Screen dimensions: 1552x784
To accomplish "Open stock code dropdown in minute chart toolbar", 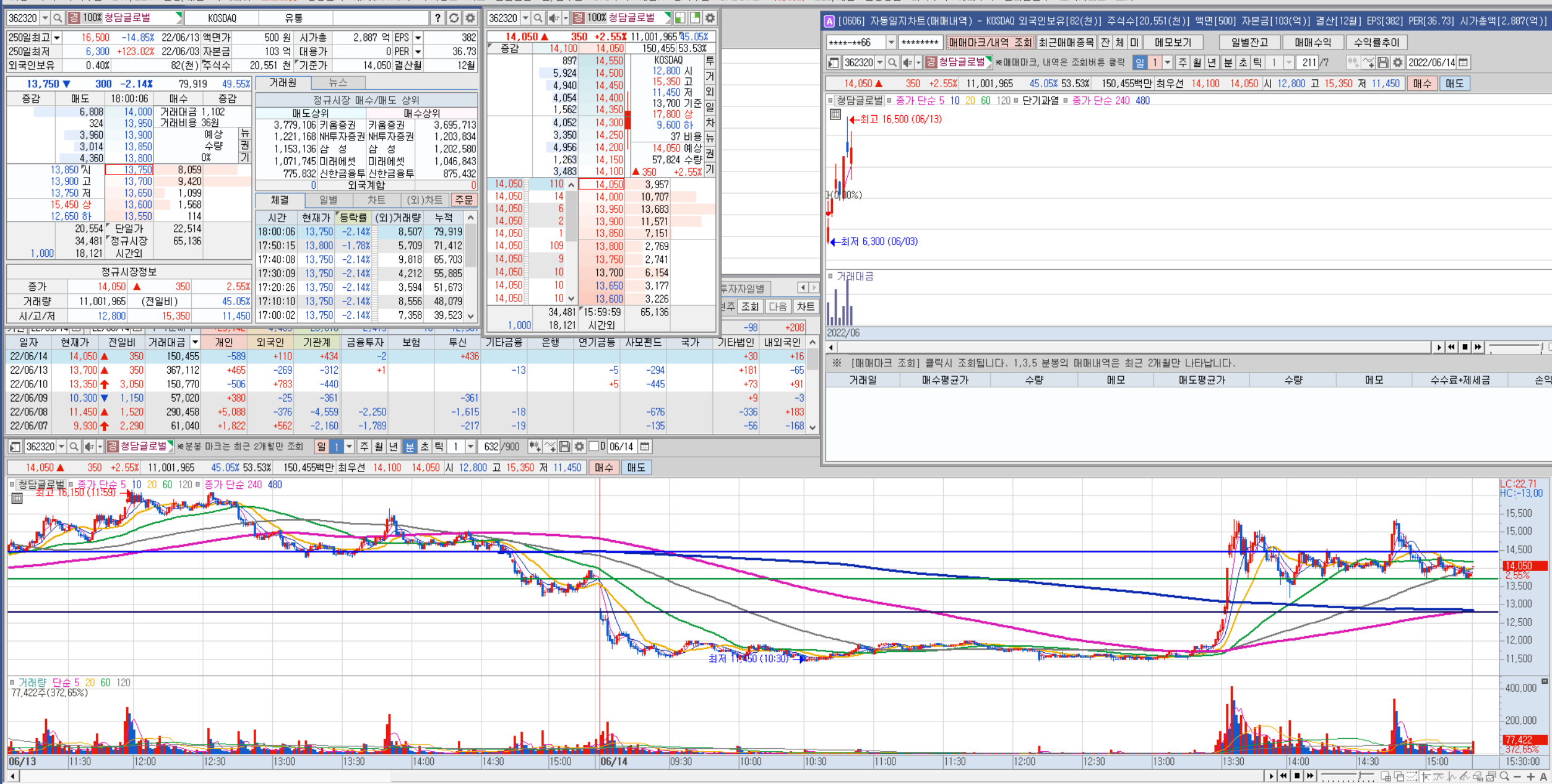I will [61, 447].
